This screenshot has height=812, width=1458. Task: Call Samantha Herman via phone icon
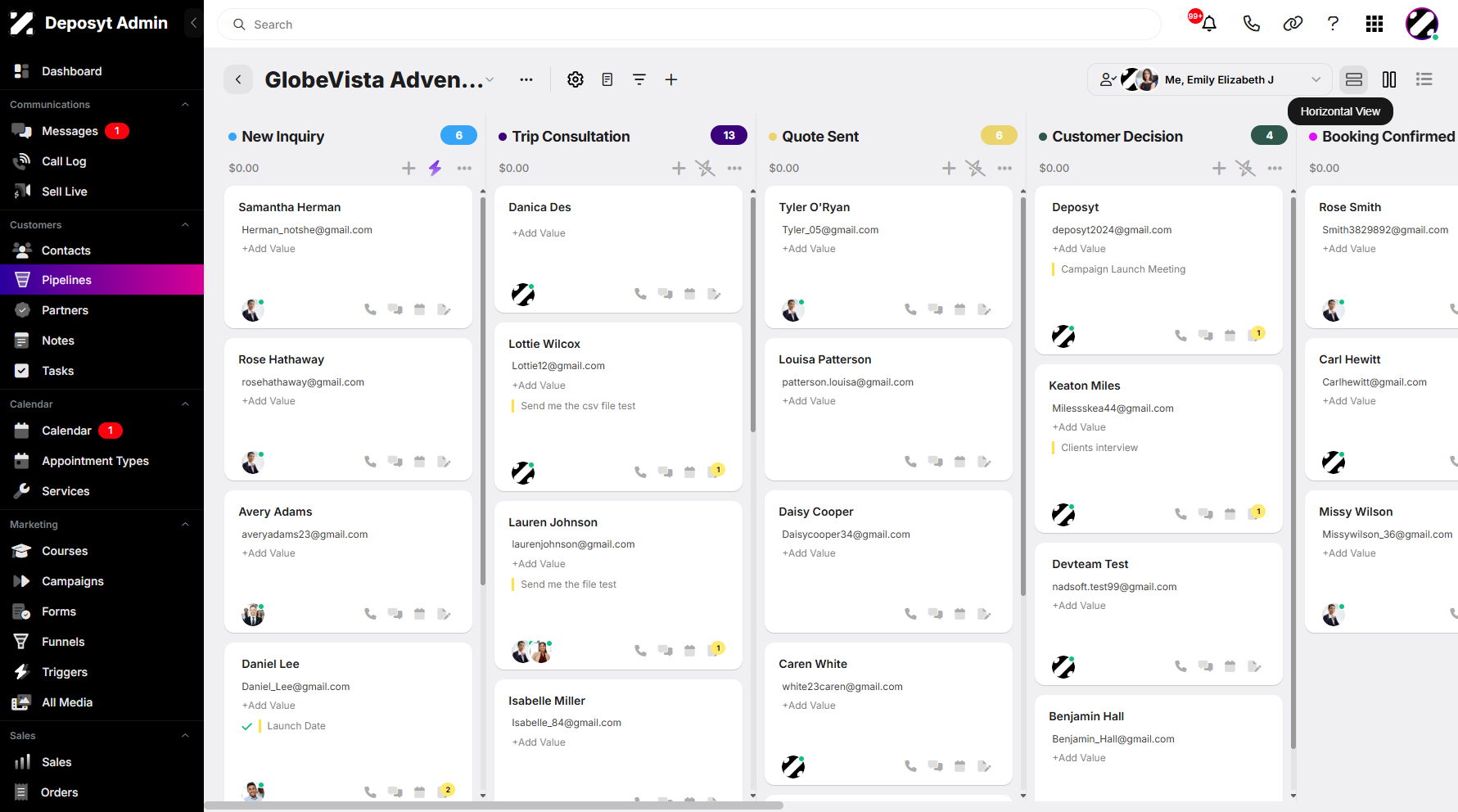(370, 309)
